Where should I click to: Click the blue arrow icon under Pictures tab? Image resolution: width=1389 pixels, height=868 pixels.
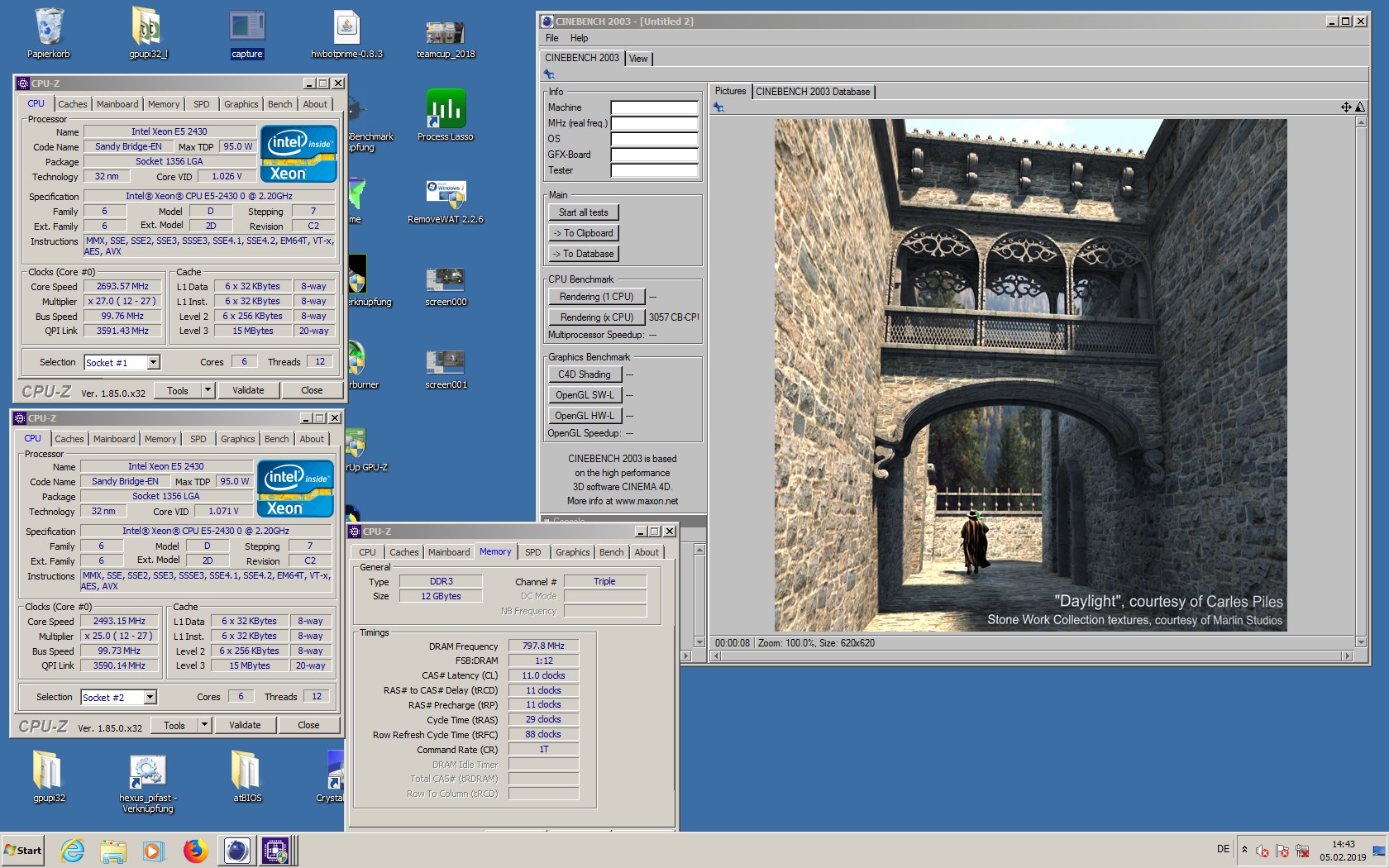click(x=718, y=107)
